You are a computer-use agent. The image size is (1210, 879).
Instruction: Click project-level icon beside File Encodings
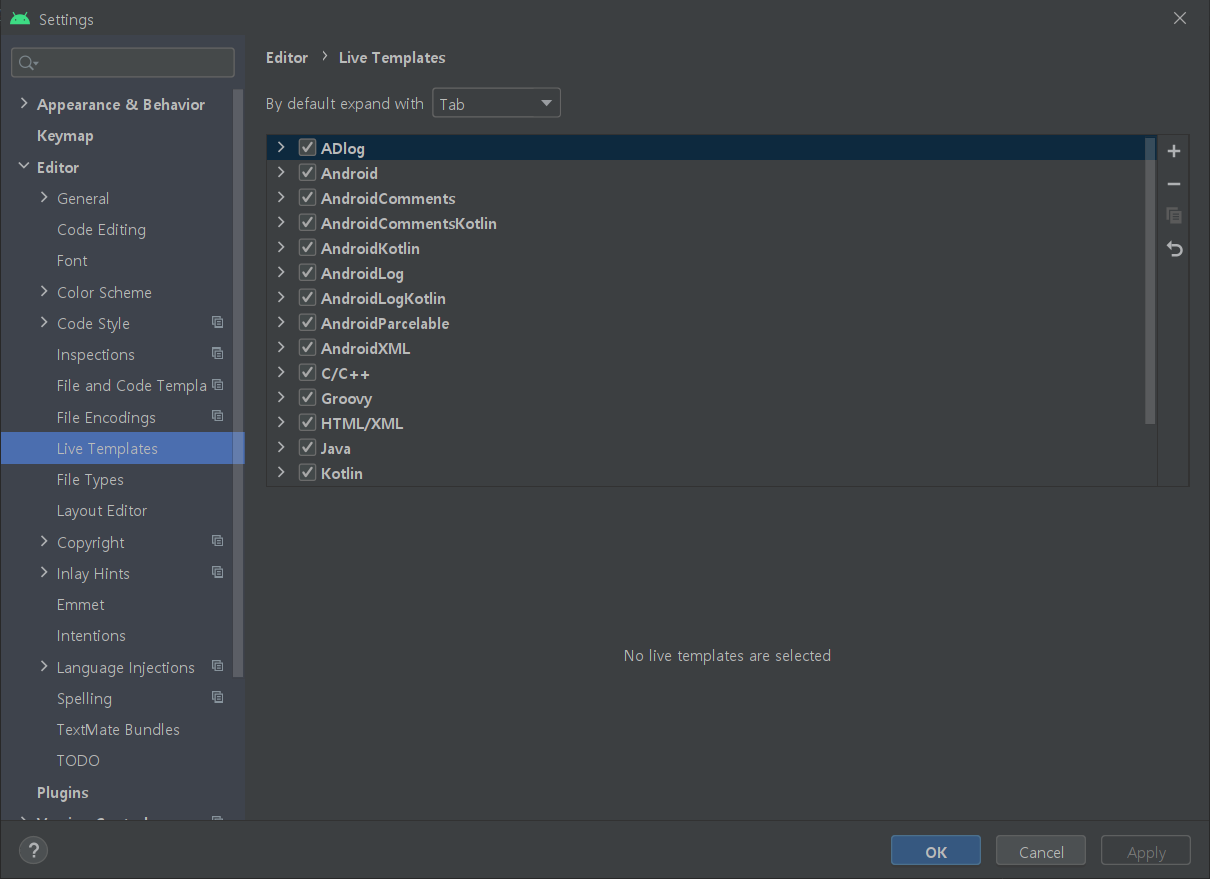pyautogui.click(x=217, y=416)
